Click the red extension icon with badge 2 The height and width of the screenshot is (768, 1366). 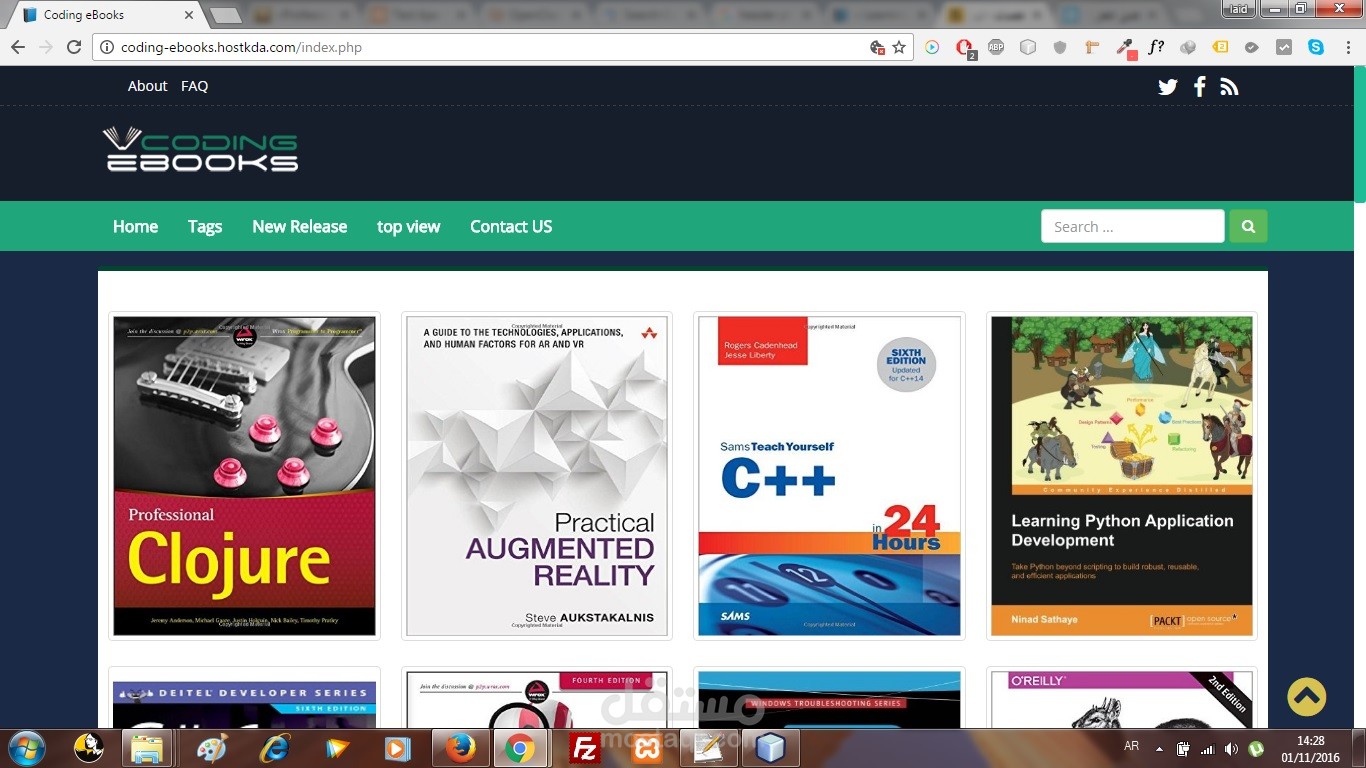(x=964, y=48)
